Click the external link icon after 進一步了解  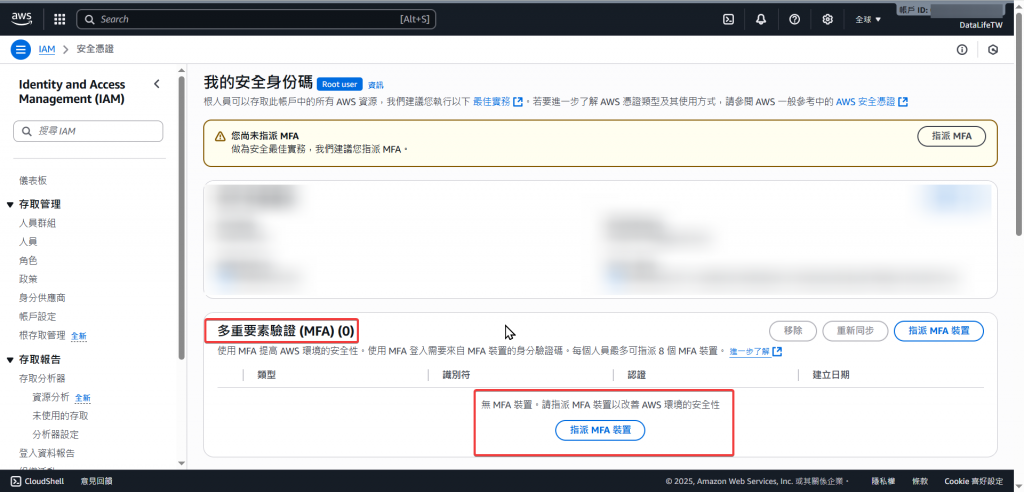(777, 352)
